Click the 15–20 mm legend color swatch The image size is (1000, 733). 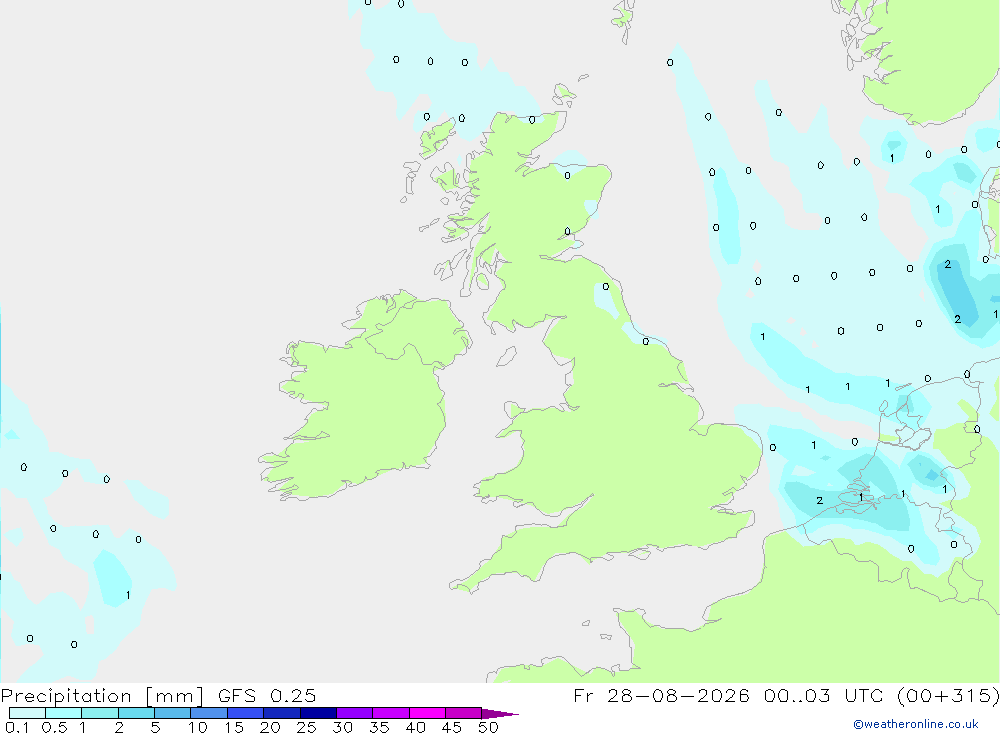[246, 713]
